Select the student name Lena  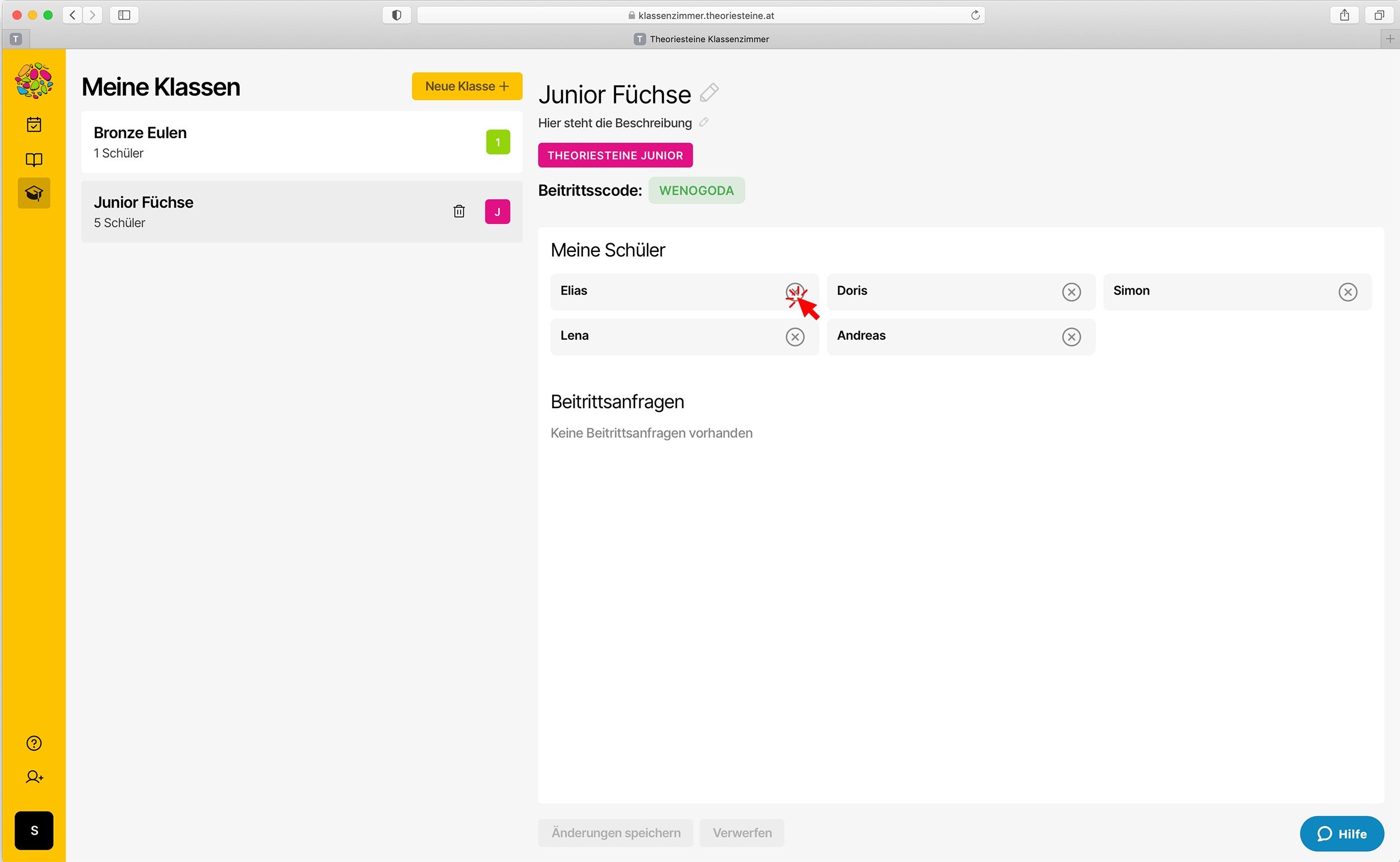click(574, 336)
